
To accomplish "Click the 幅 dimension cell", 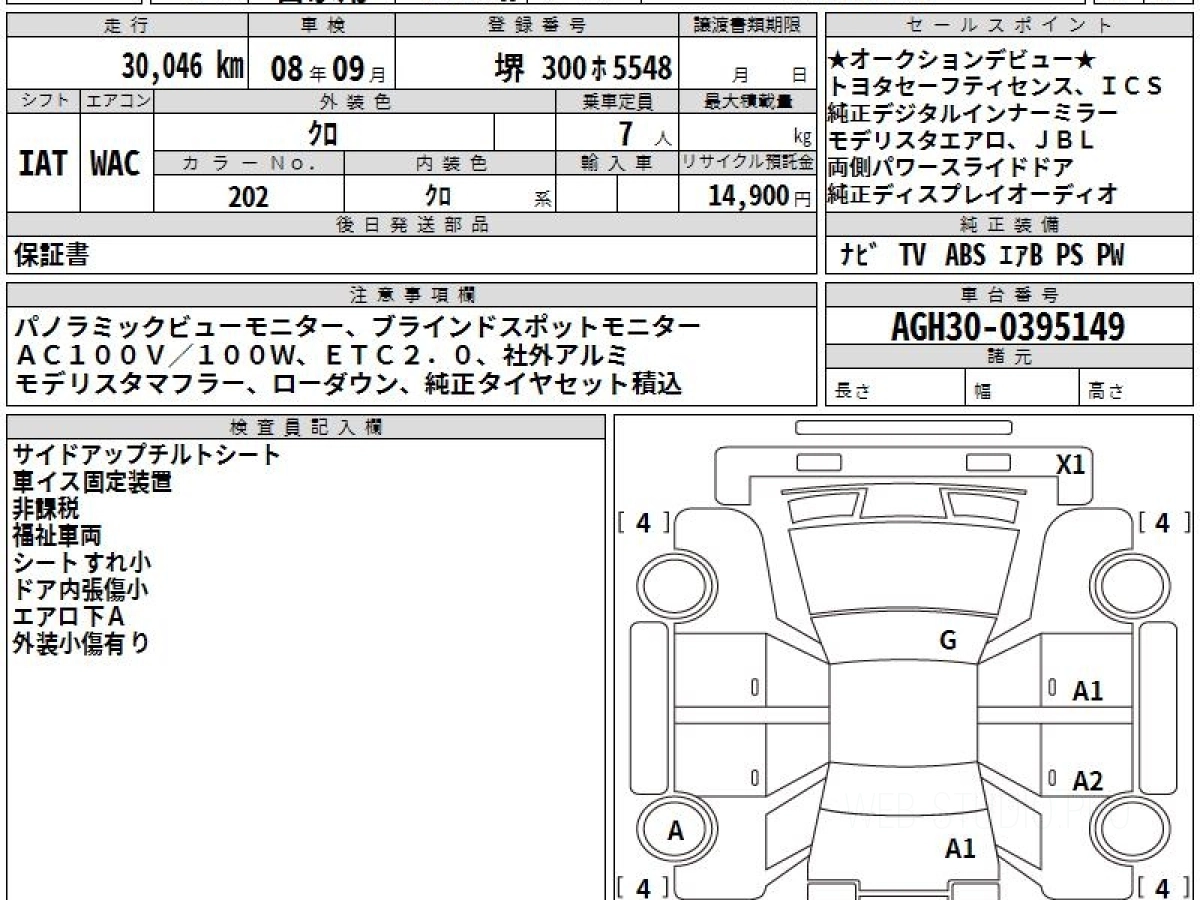I will pyautogui.click(x=1022, y=388).
